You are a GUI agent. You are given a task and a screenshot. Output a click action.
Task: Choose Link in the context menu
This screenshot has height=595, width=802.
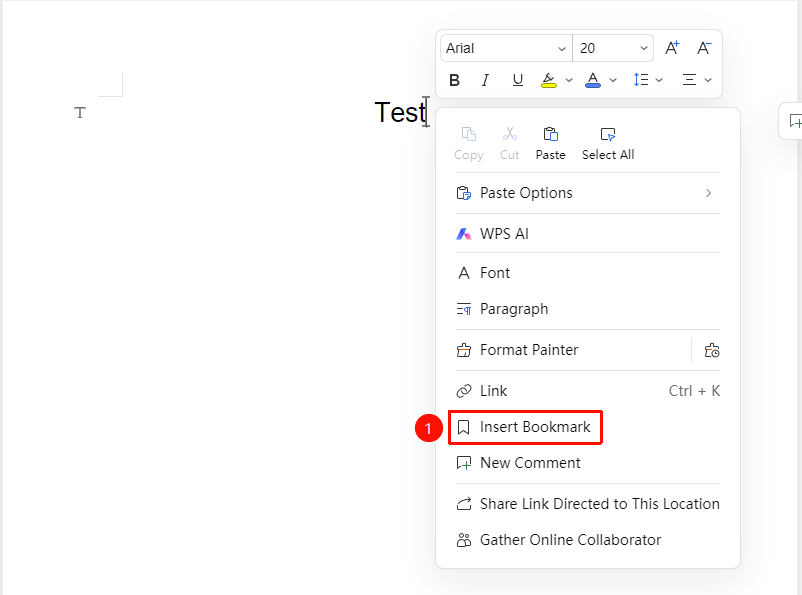[x=588, y=391]
